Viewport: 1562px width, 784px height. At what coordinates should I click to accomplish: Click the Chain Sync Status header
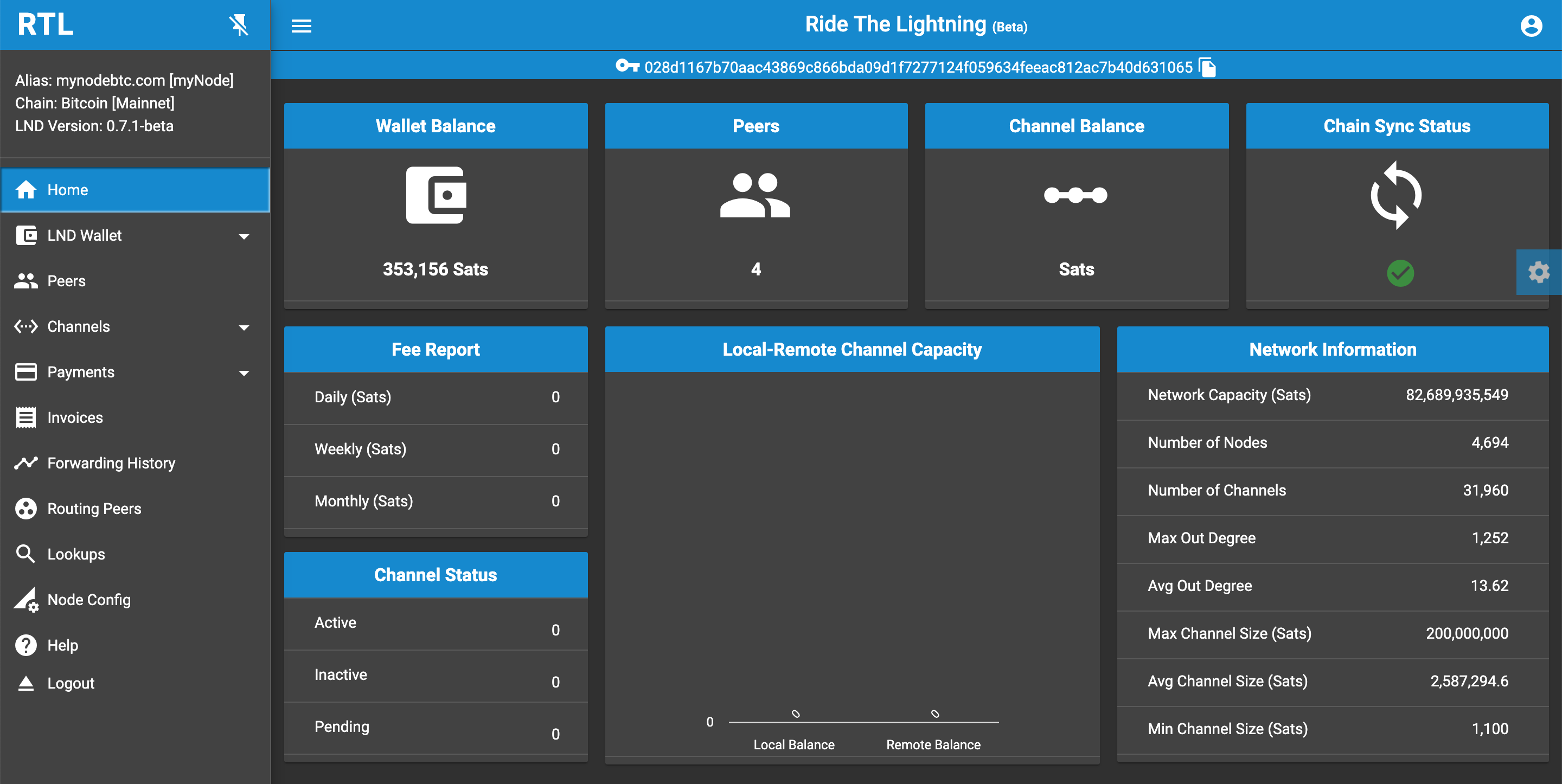tap(1397, 125)
